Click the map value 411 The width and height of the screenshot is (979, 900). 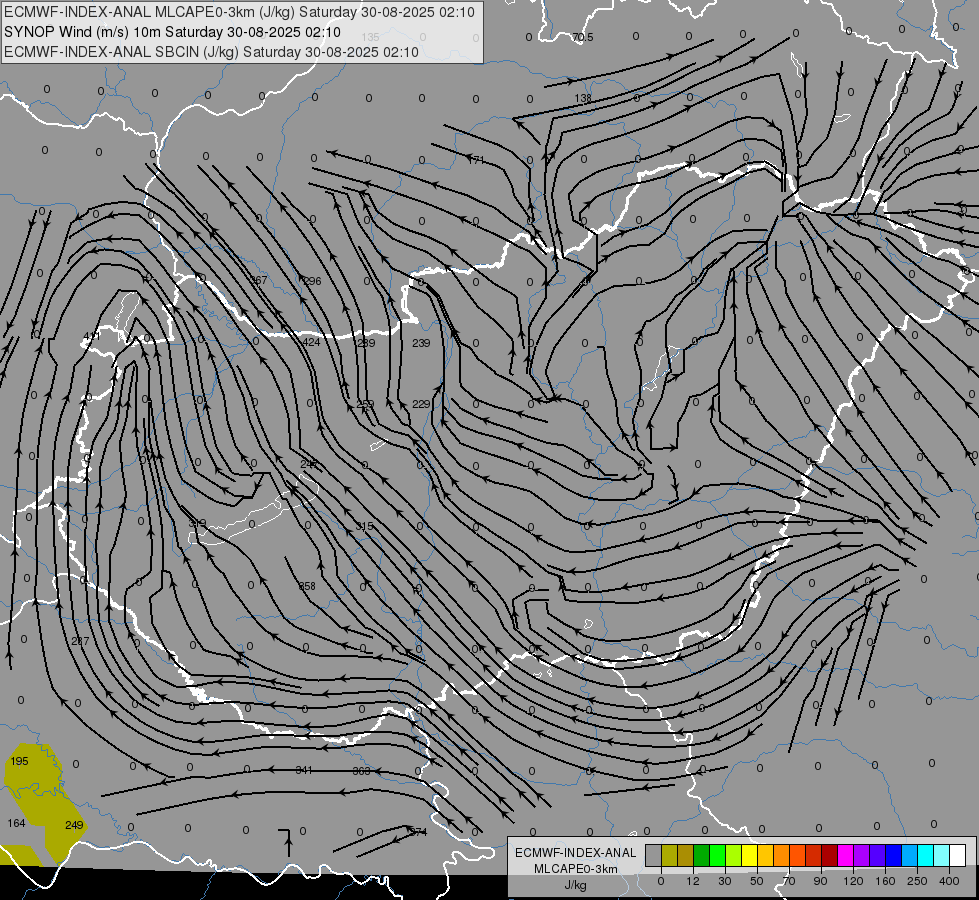[x=91, y=336]
